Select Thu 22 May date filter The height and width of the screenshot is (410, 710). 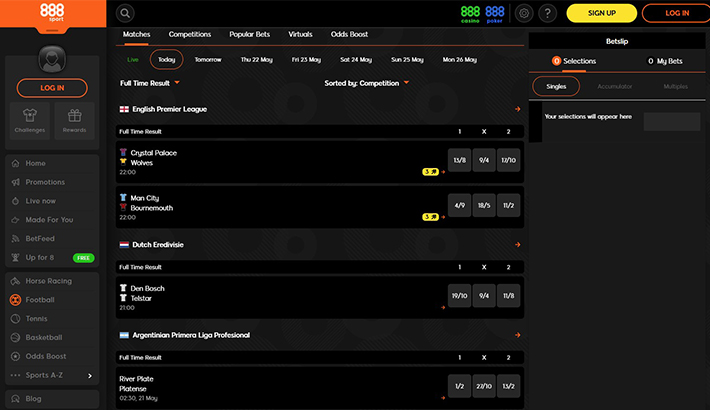pos(257,60)
